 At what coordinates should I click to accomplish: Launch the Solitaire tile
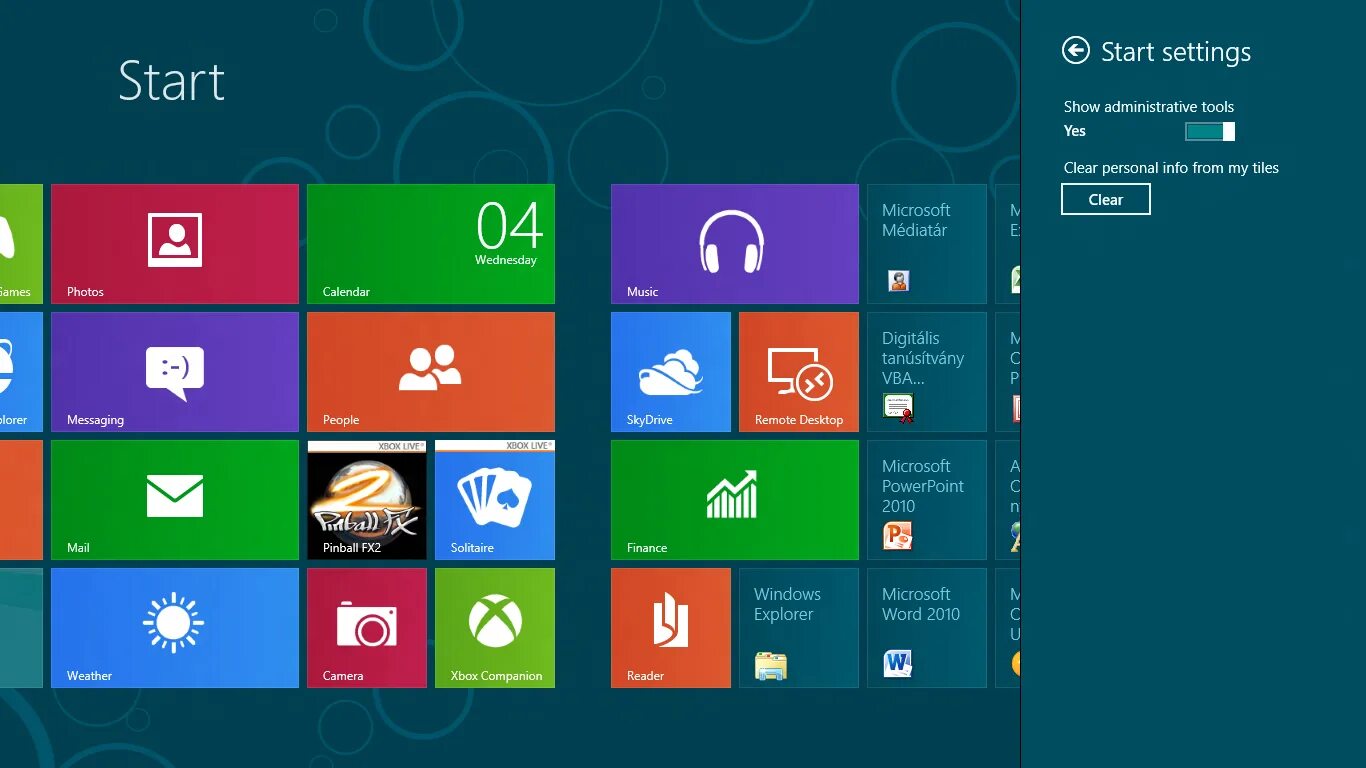495,500
